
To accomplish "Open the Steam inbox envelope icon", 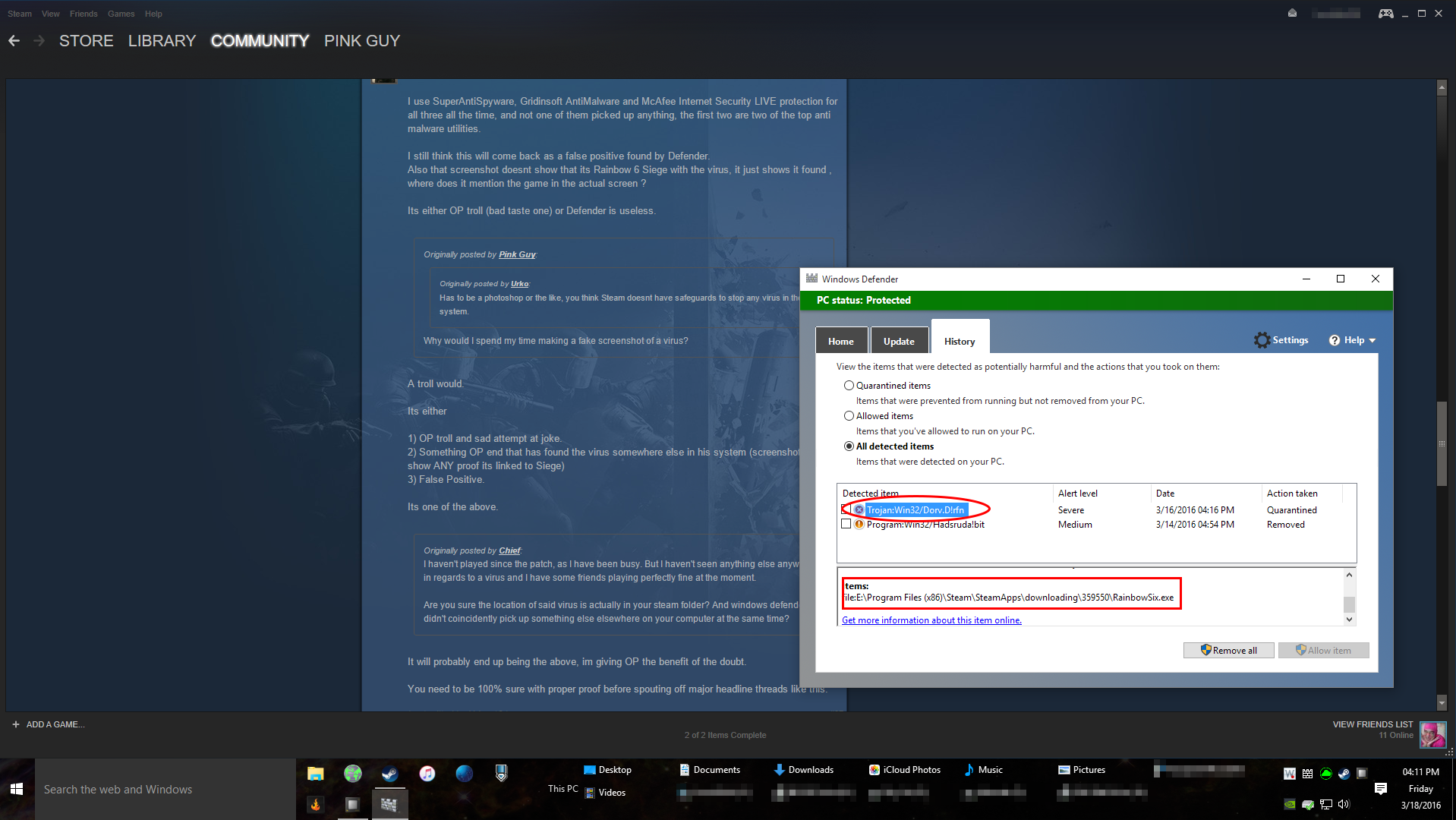I will tap(1292, 14).
